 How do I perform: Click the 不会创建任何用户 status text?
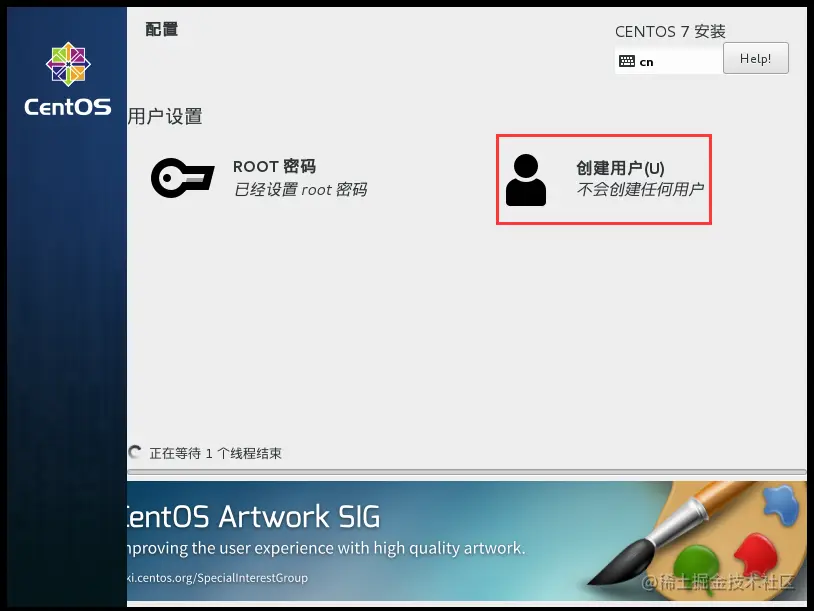click(640, 189)
